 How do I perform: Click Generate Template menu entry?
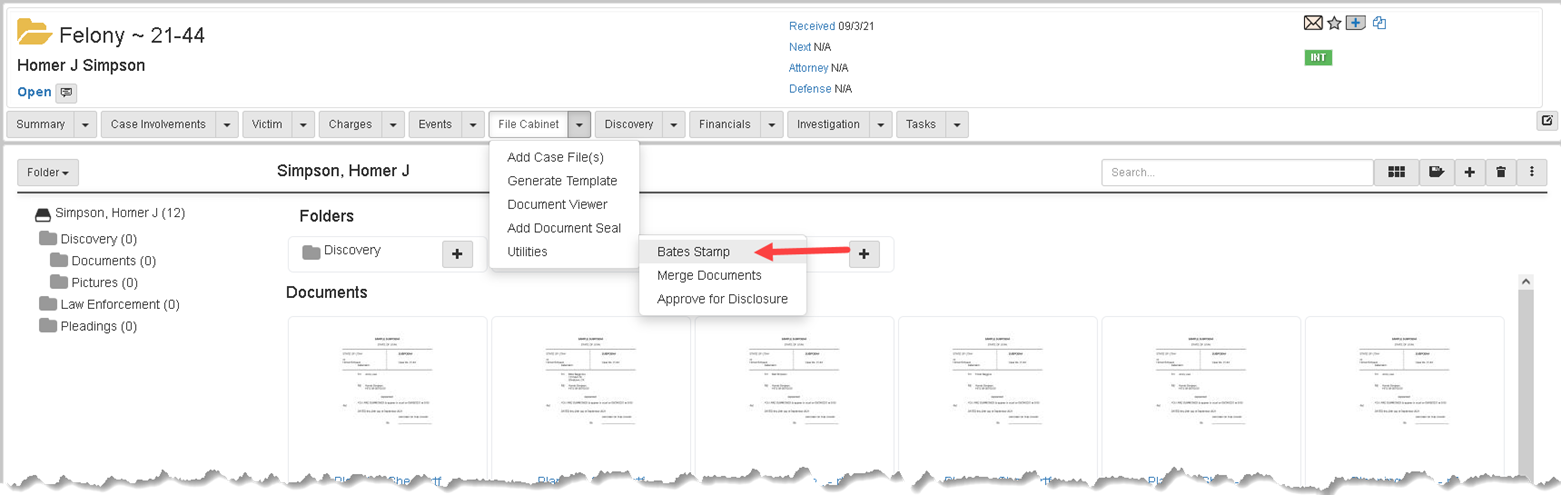562,181
